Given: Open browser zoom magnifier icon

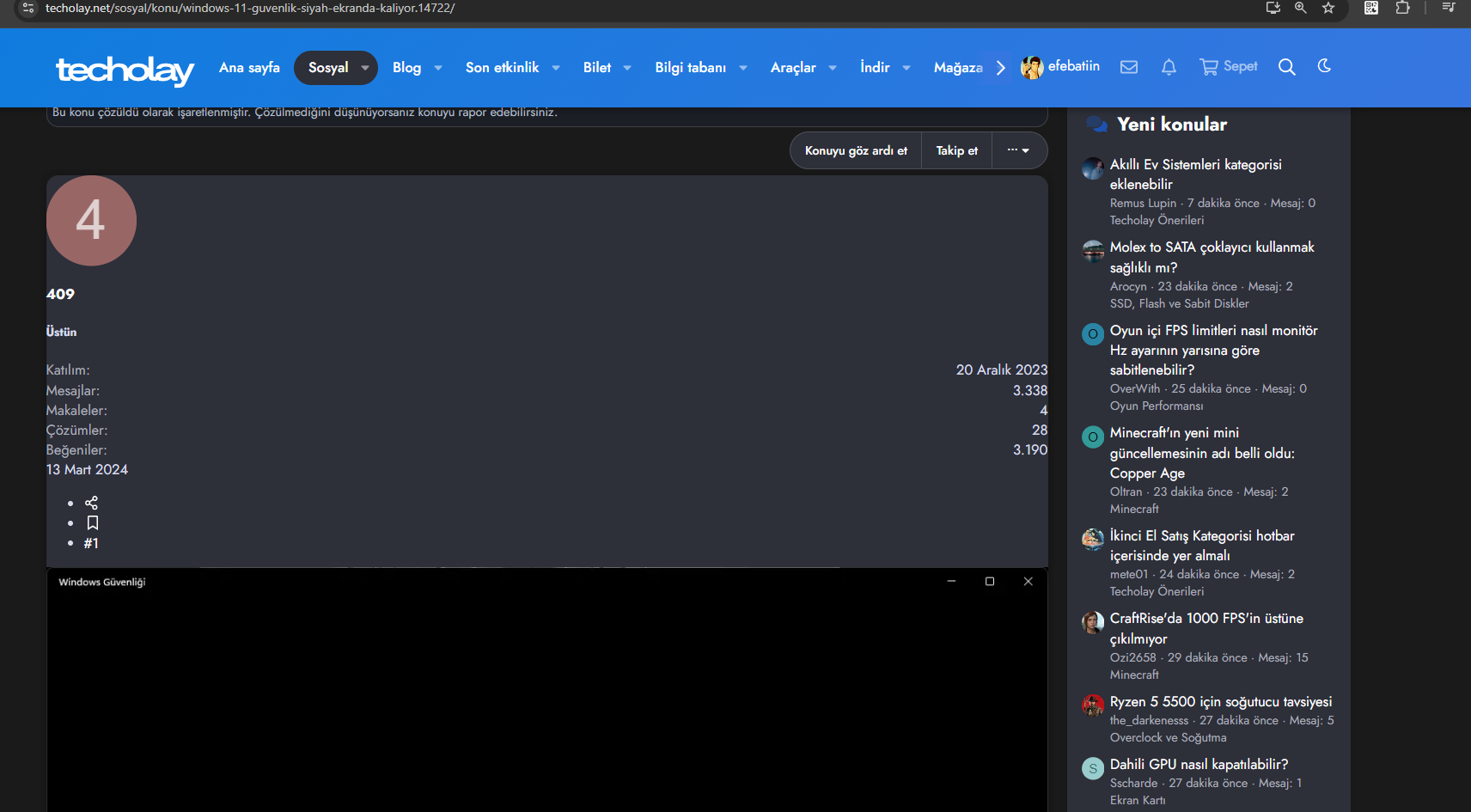Looking at the screenshot, I should point(1301,8).
